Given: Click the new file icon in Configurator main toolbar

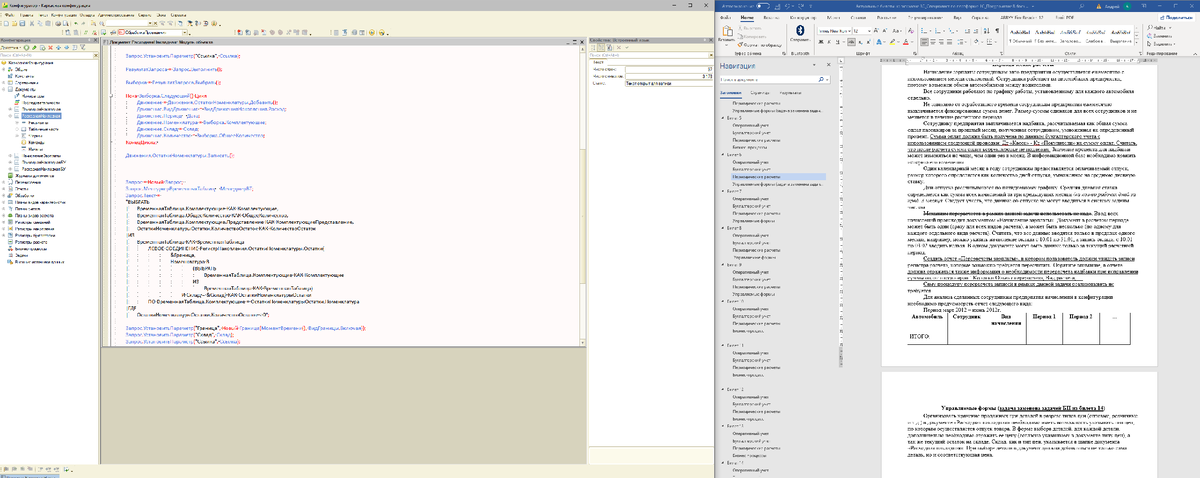Looking at the screenshot, I should (x=6, y=23).
